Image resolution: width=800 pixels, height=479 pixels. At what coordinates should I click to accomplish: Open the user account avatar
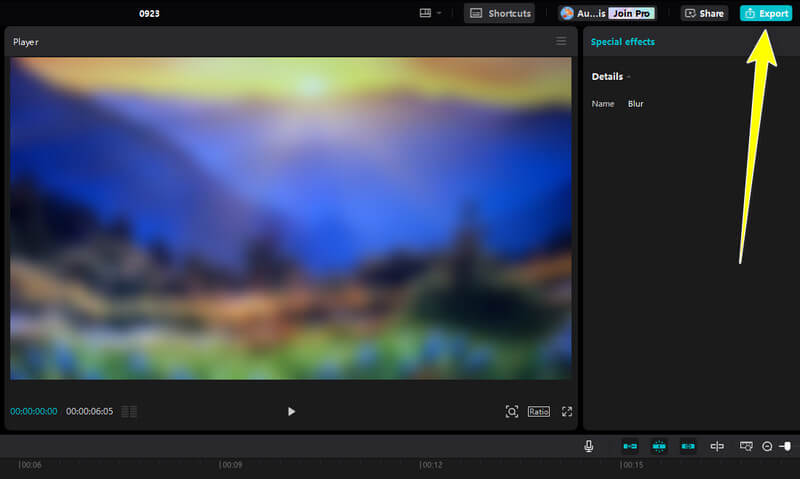[x=567, y=13]
